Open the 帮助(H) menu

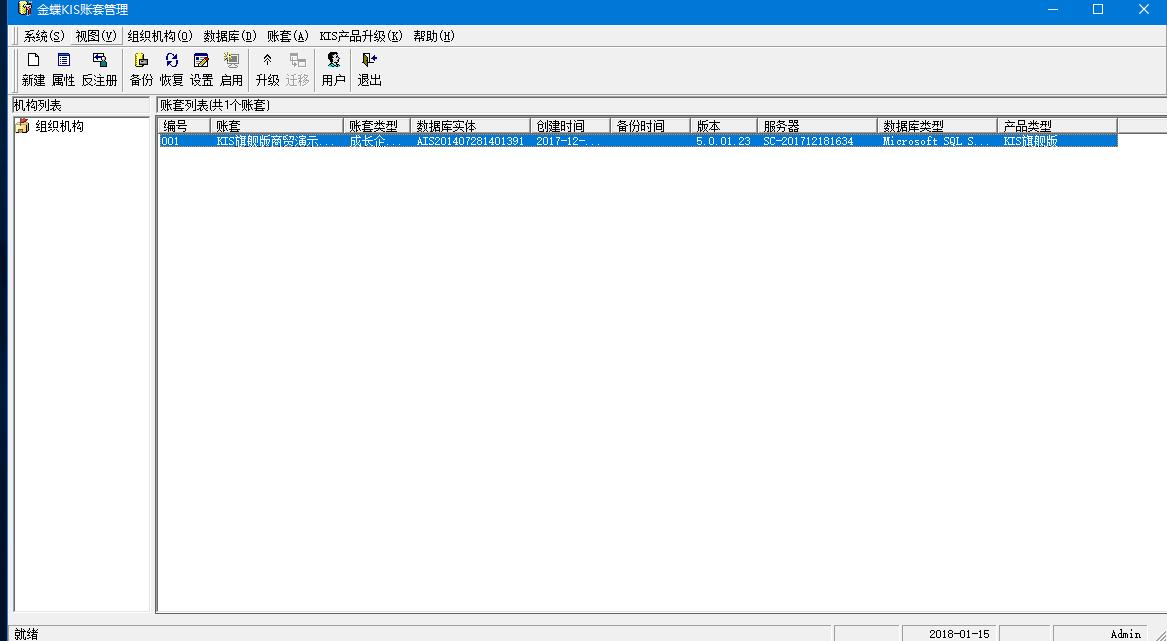point(434,36)
